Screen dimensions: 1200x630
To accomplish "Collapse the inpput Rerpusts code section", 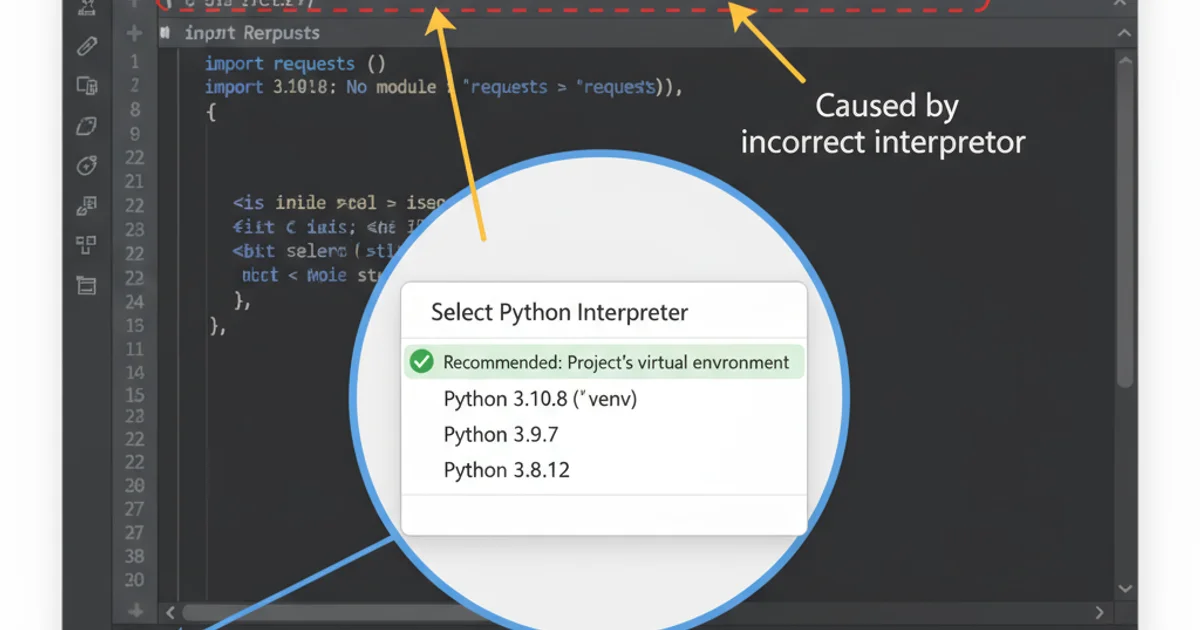I will coord(1123,33).
